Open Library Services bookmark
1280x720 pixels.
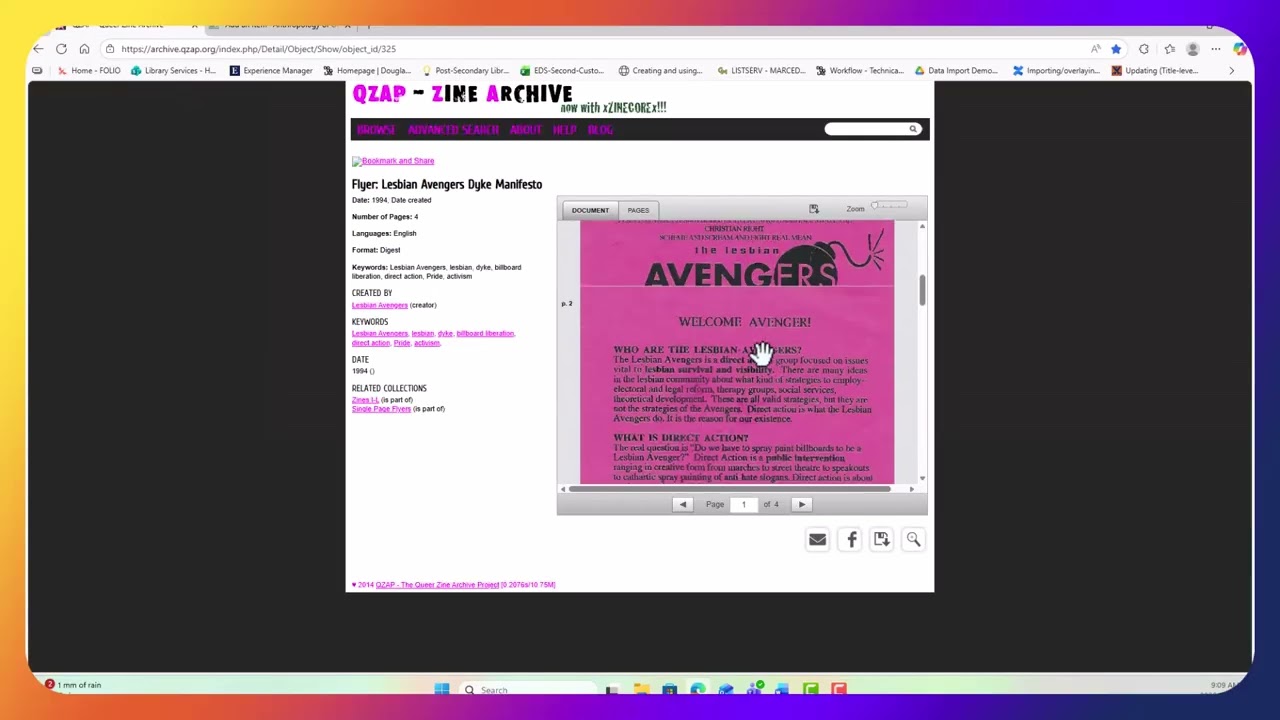(x=173, y=71)
